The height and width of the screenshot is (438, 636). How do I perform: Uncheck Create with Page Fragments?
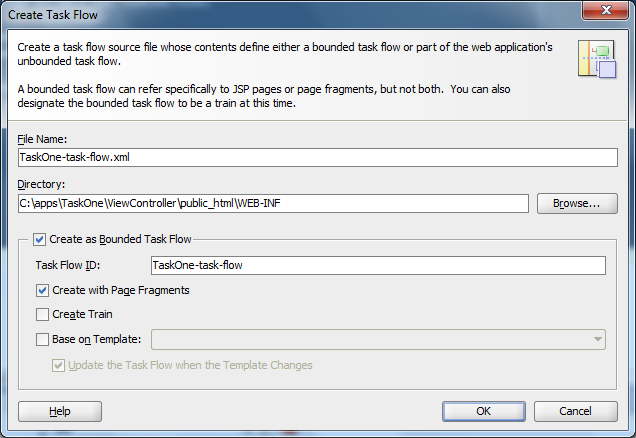click(43, 290)
